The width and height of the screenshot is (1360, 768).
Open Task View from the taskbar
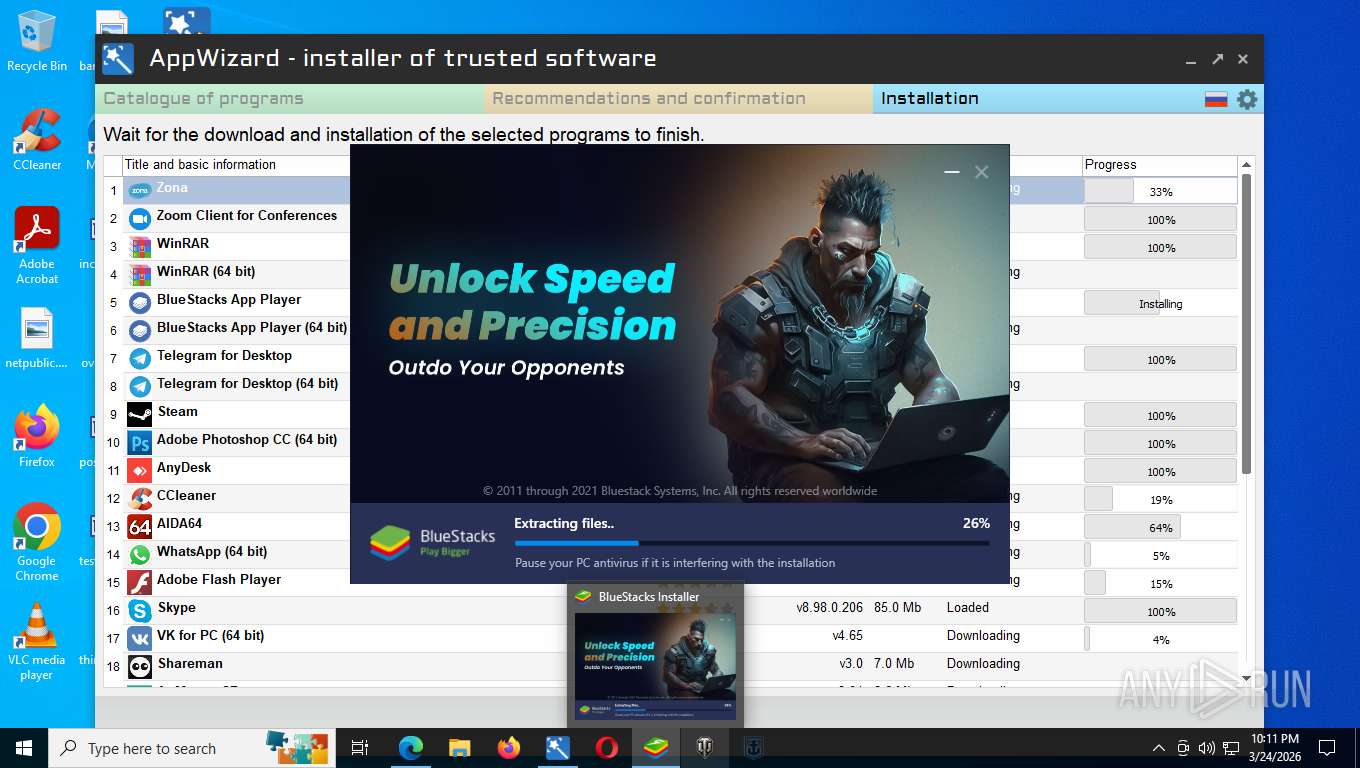361,748
